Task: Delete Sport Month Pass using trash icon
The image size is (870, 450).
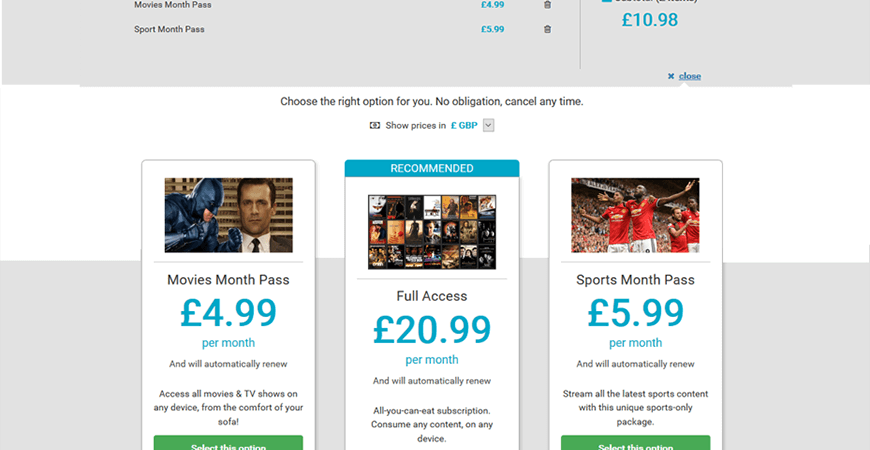Action: click(x=547, y=29)
